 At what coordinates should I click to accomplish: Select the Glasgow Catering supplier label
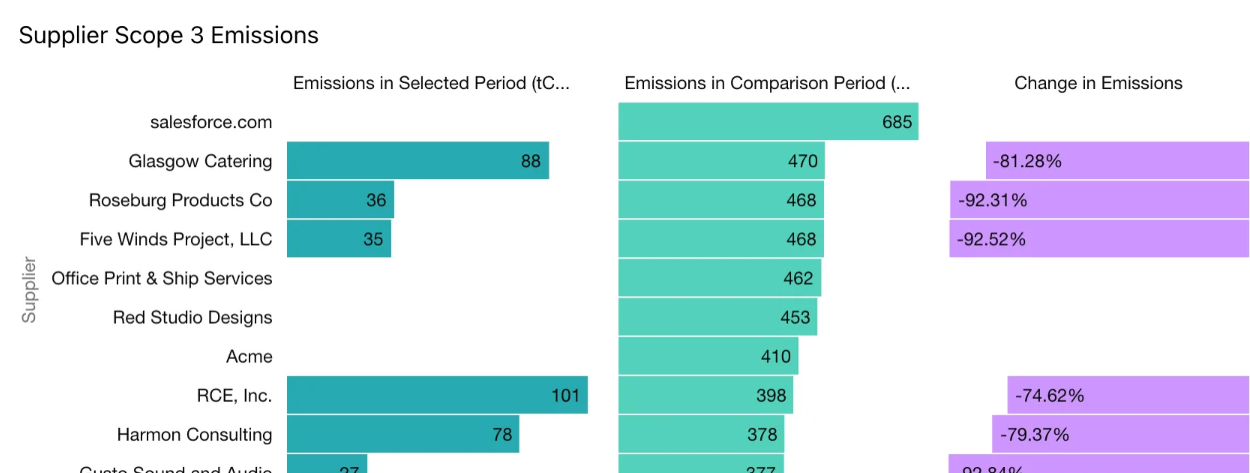click(x=200, y=161)
